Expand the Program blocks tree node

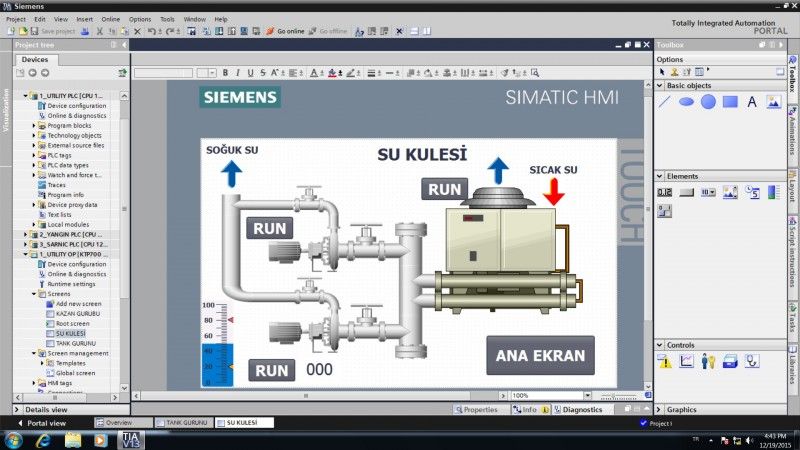[x=34, y=126]
